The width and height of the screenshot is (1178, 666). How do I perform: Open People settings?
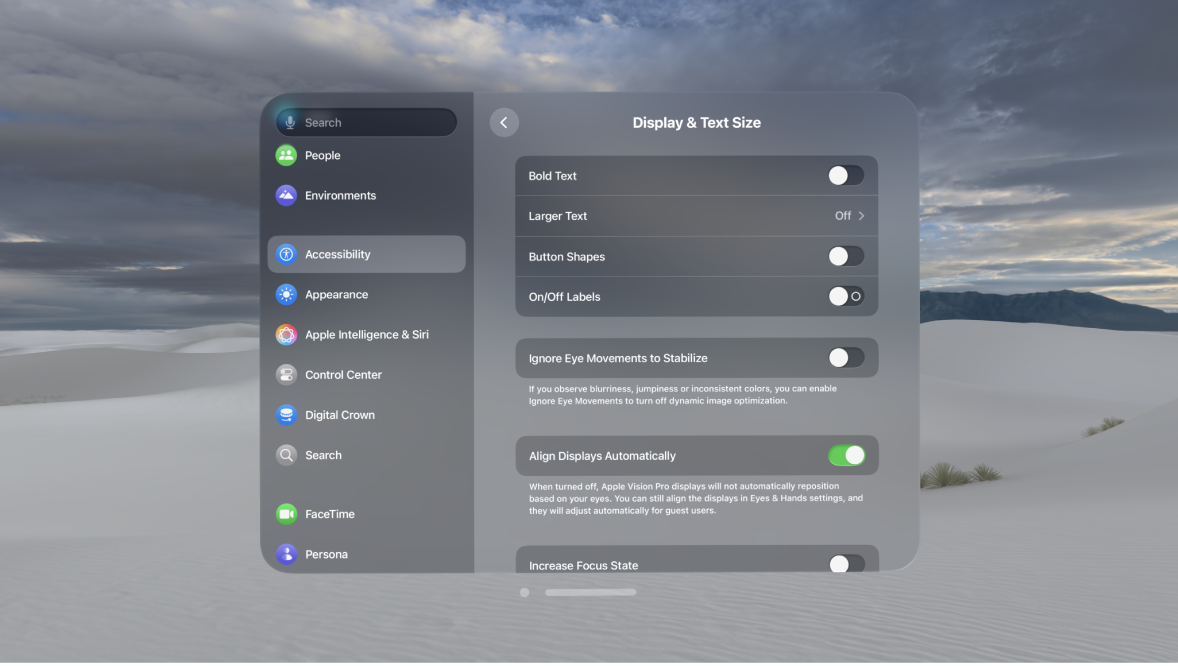pos(367,156)
